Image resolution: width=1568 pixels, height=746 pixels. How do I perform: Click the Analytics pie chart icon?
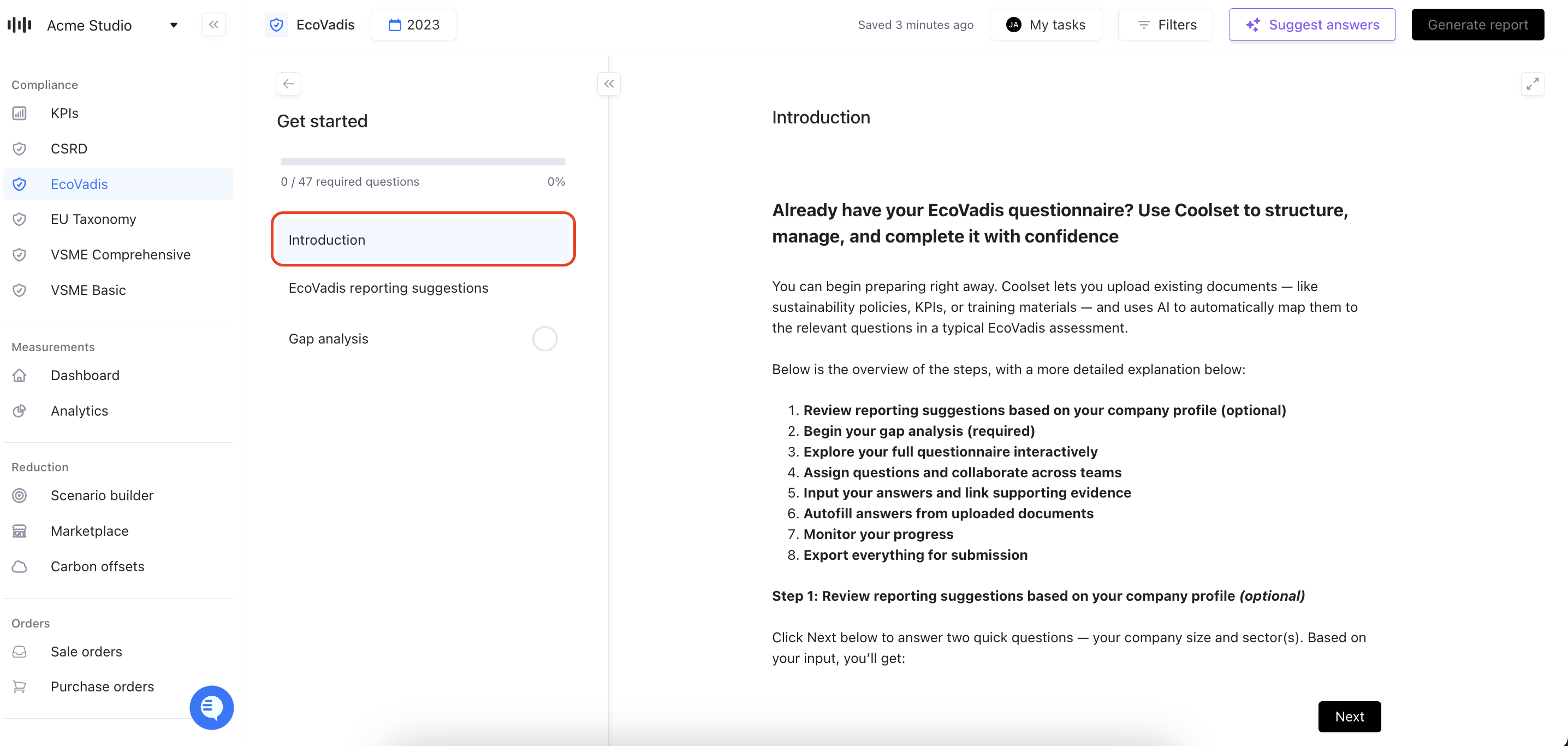[x=20, y=411]
